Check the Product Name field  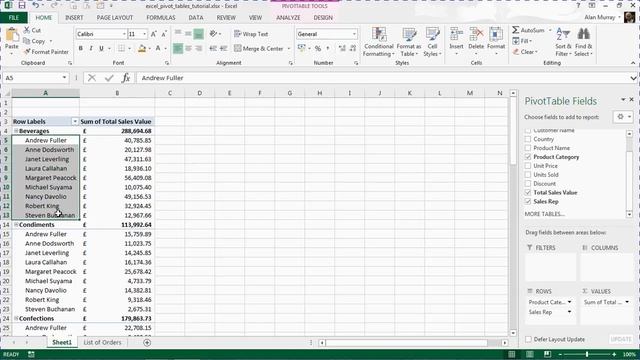coord(528,148)
